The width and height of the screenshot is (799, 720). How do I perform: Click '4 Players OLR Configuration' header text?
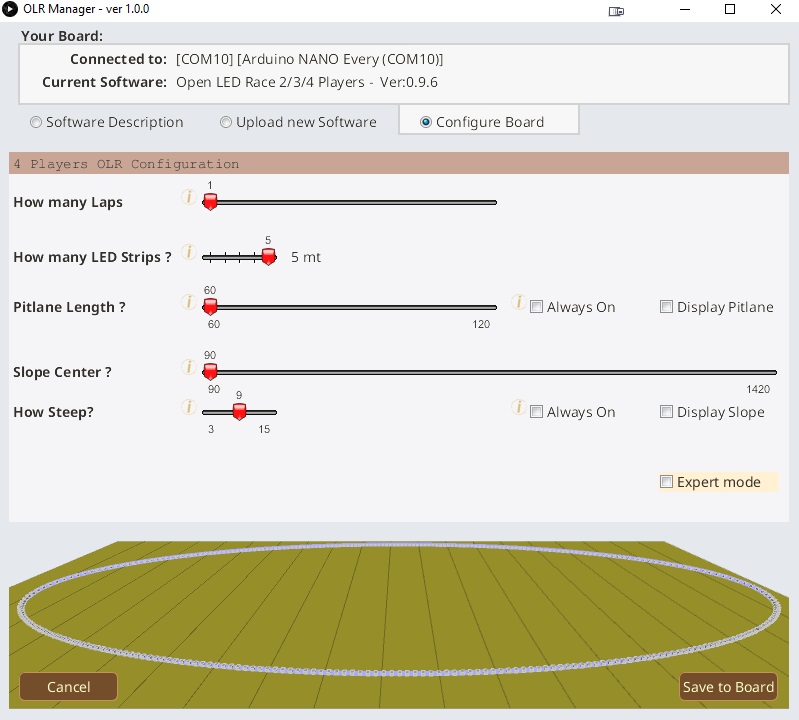coord(126,164)
